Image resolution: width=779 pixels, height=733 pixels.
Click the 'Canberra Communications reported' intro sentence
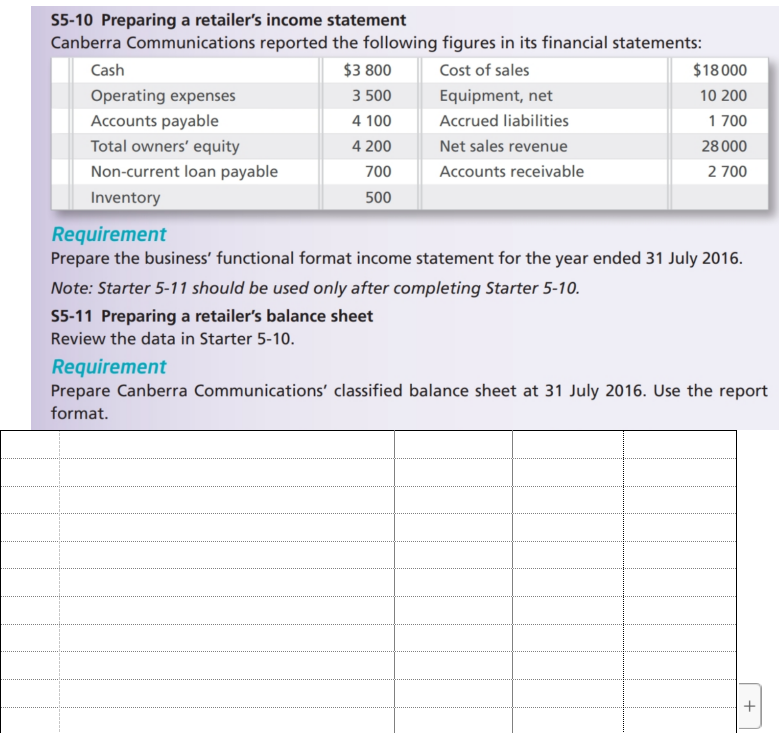pyautogui.click(x=376, y=43)
